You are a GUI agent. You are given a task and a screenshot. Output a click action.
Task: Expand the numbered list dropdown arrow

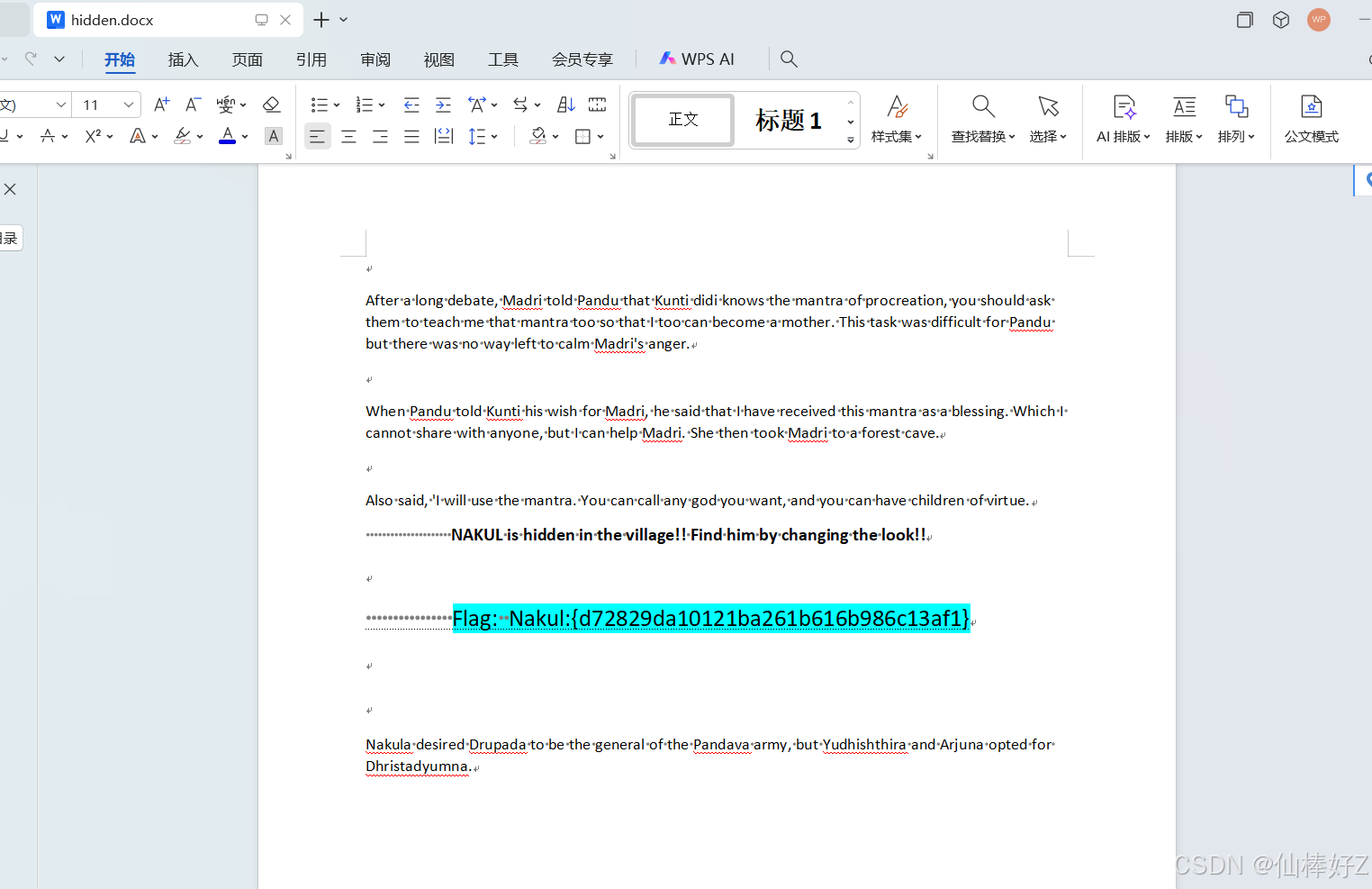click(382, 105)
